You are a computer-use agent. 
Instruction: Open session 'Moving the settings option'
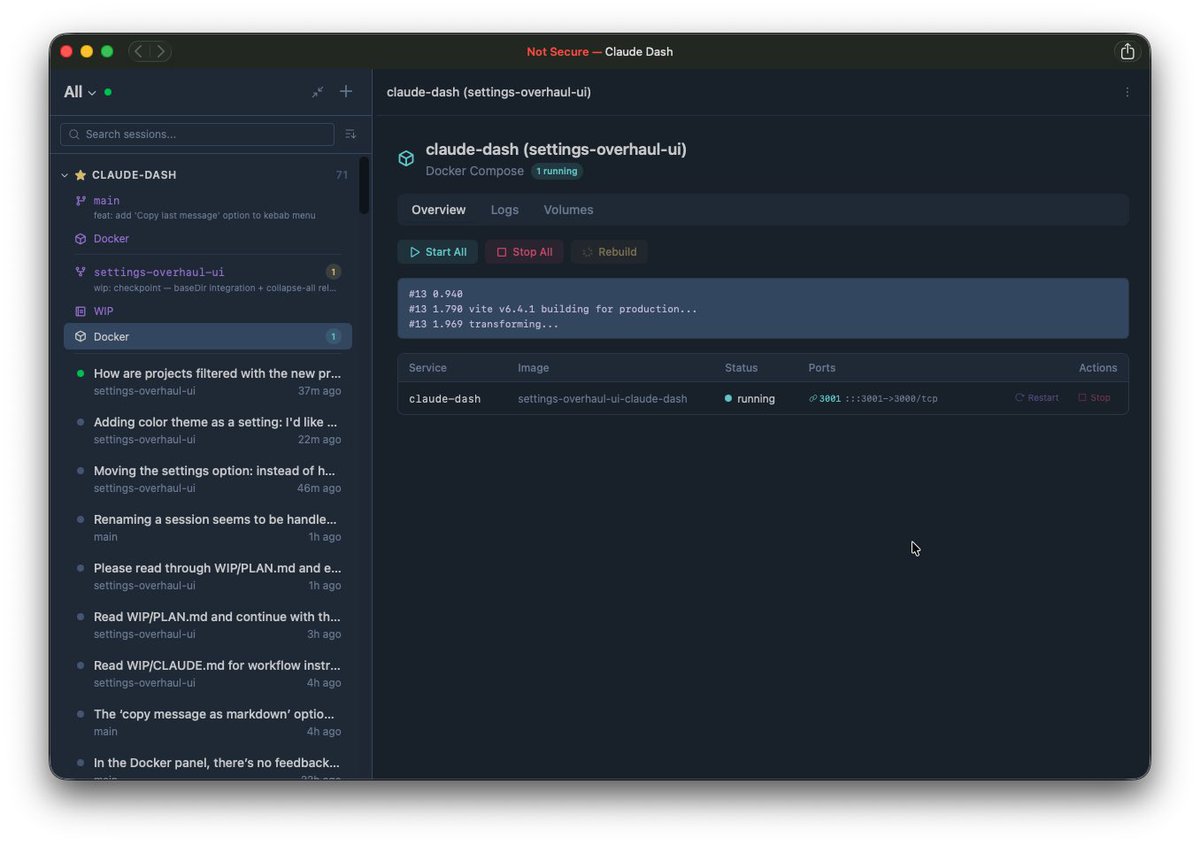coord(208,479)
